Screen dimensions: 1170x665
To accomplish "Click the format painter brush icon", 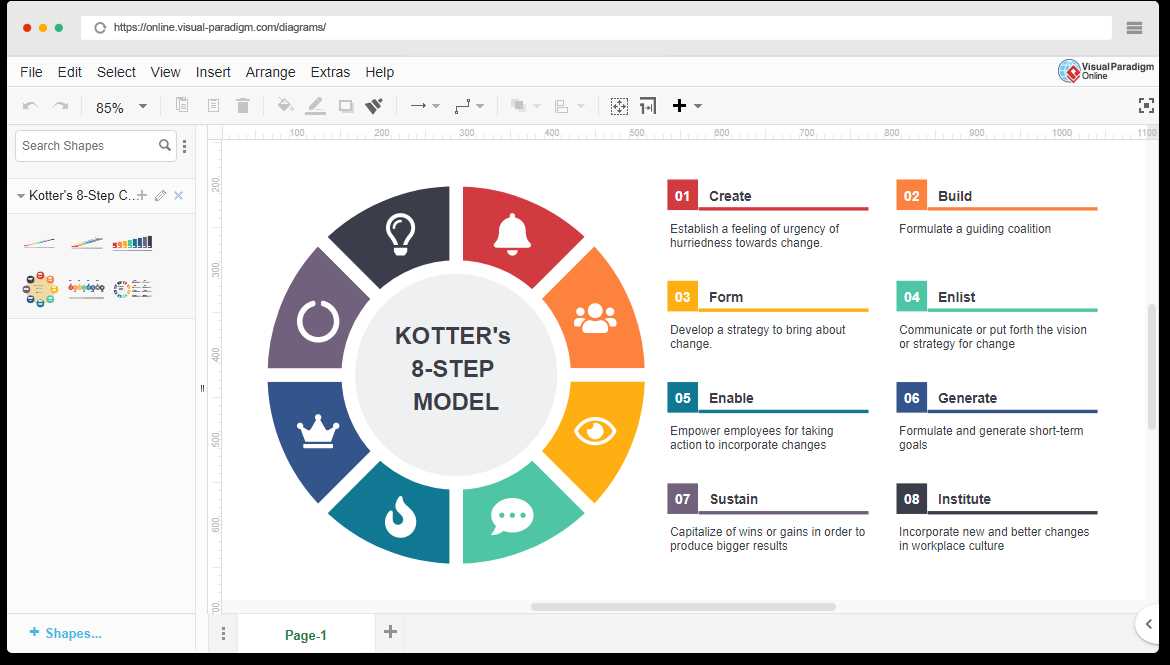I will pos(374,106).
